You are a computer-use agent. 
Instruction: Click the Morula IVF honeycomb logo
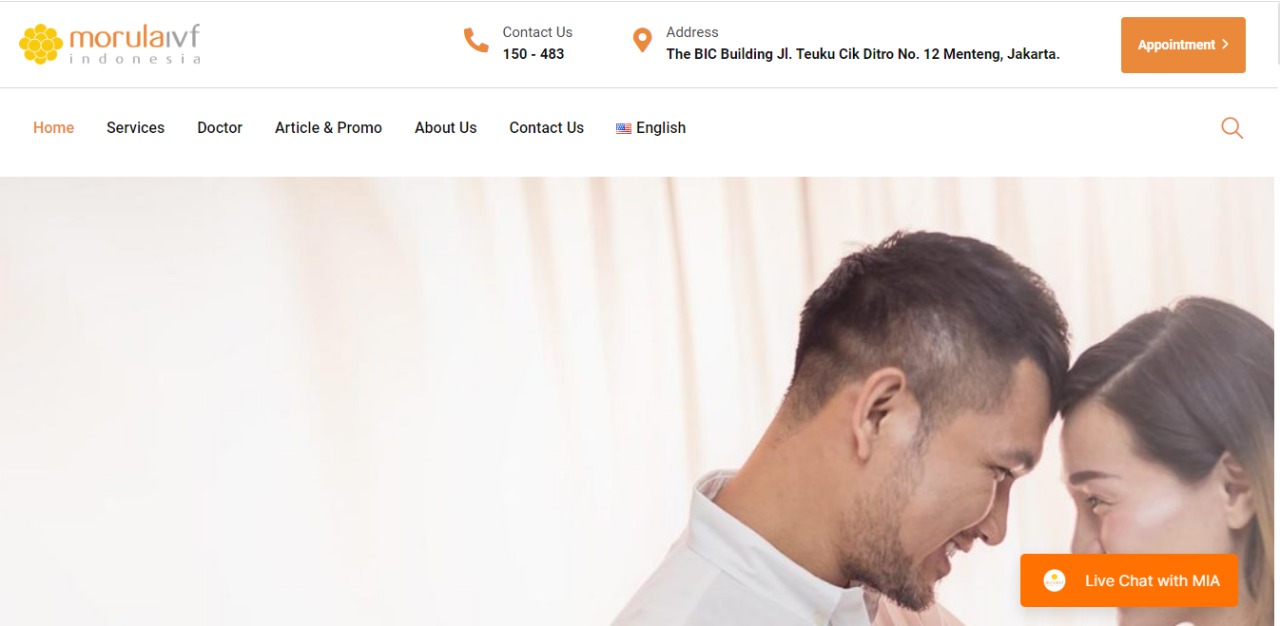point(40,44)
